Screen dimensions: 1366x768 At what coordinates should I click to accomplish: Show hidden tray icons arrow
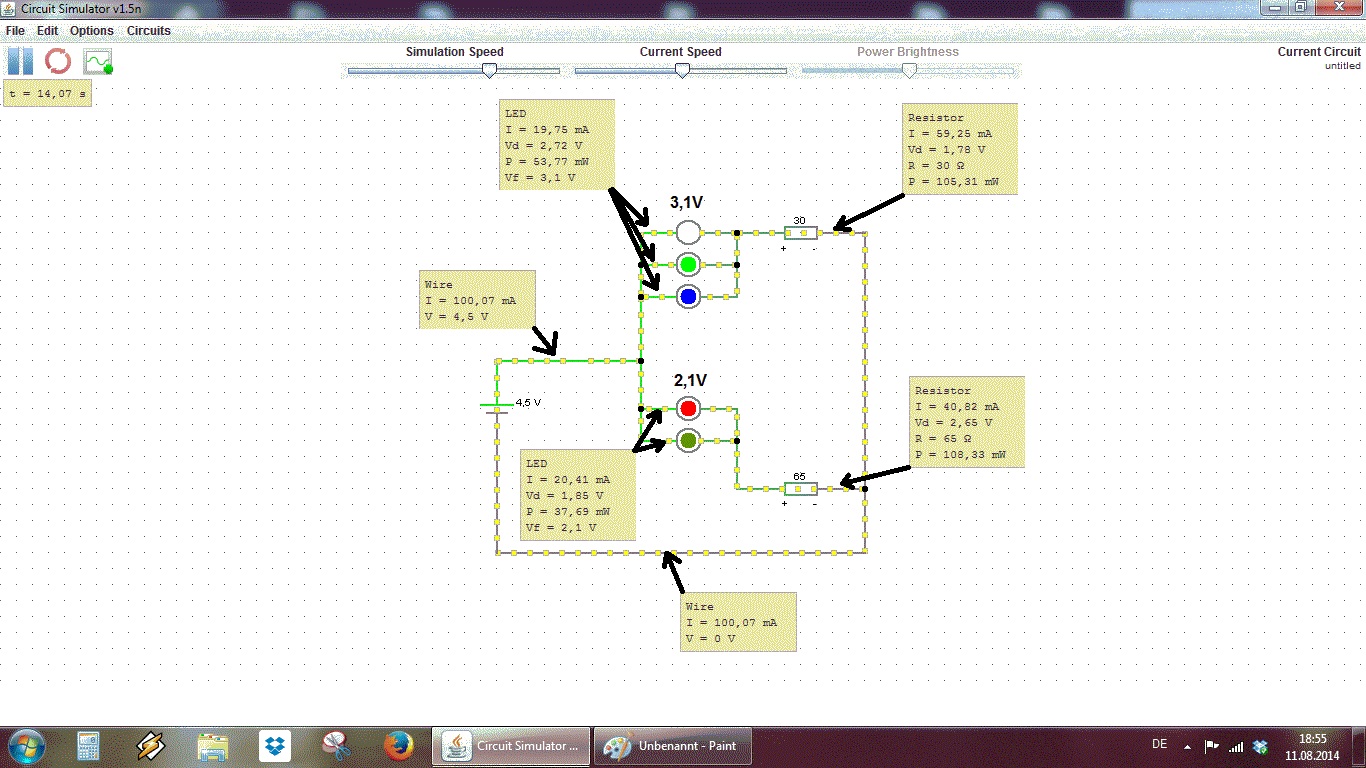pyautogui.click(x=1188, y=746)
